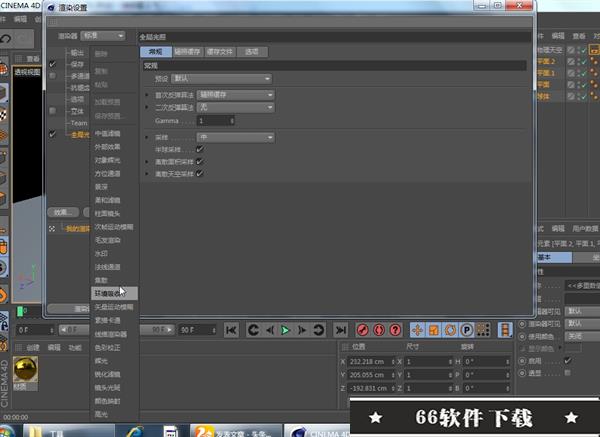The width and height of the screenshot is (600, 437).
Task: Toggle Position keyframe recording icon
Action: (417, 330)
